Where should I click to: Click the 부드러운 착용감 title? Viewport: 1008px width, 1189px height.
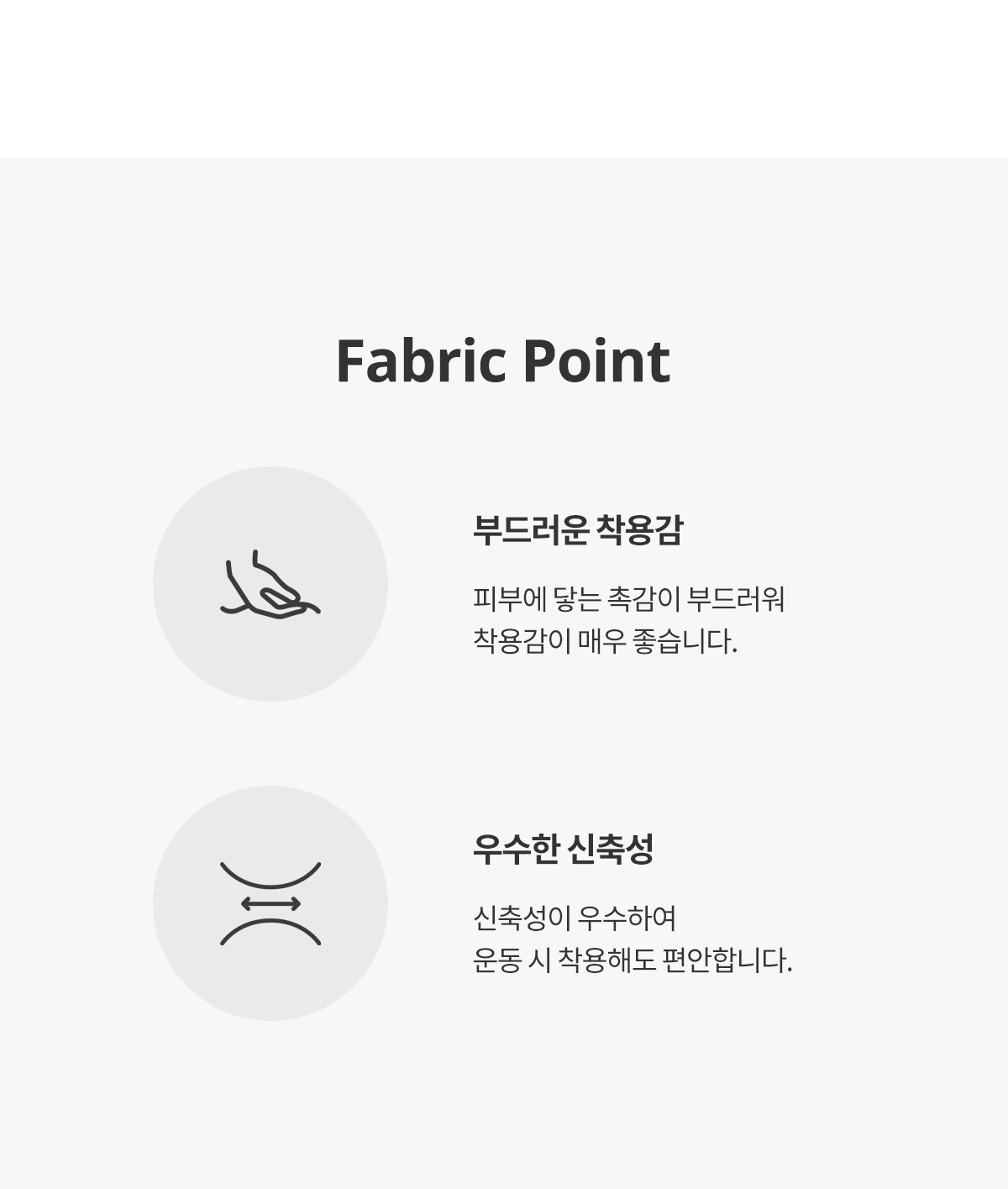point(578,530)
